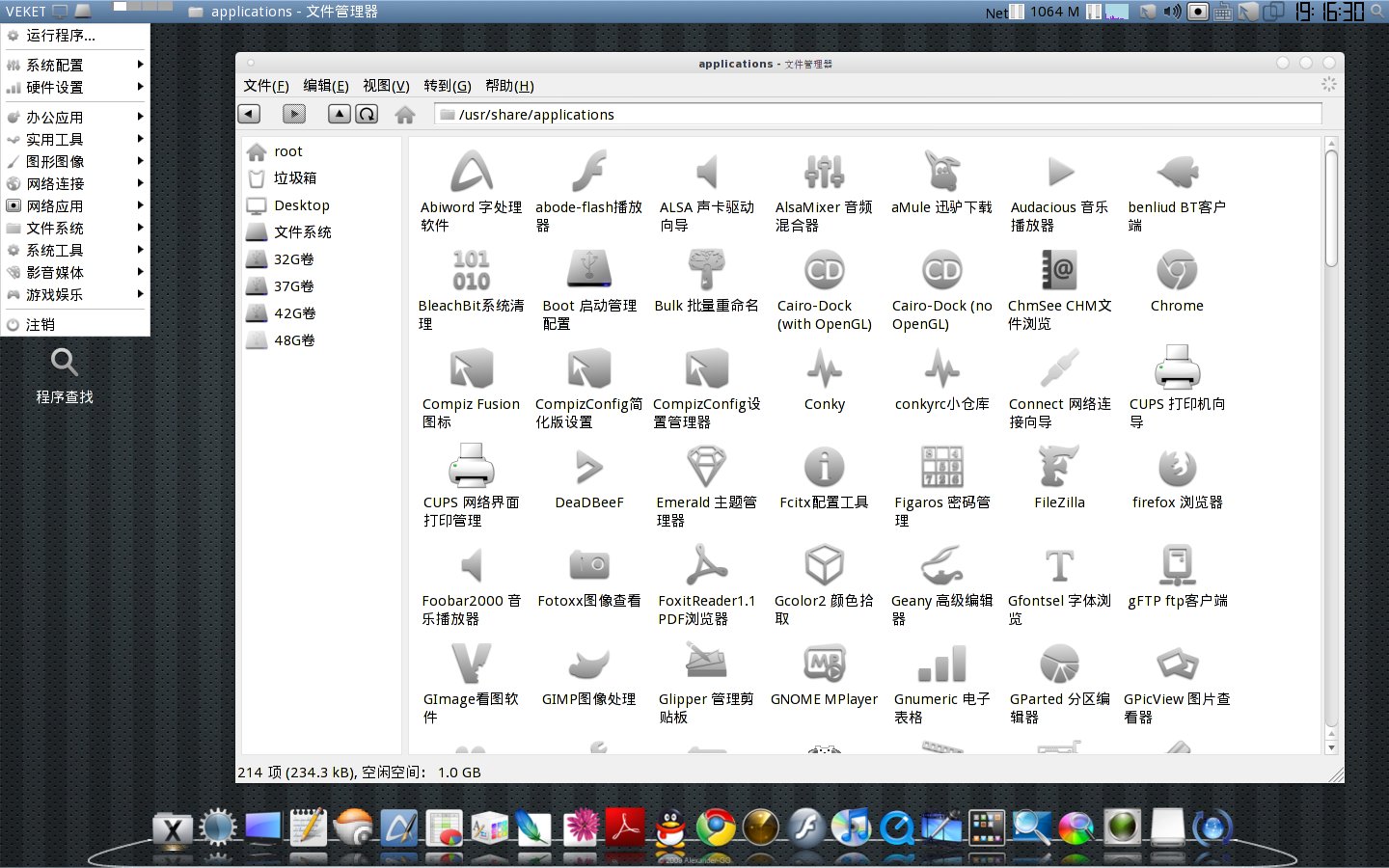Viewport: 1389px width, 868px height.
Task: Select benliud BT client icon
Action: coord(1177,173)
